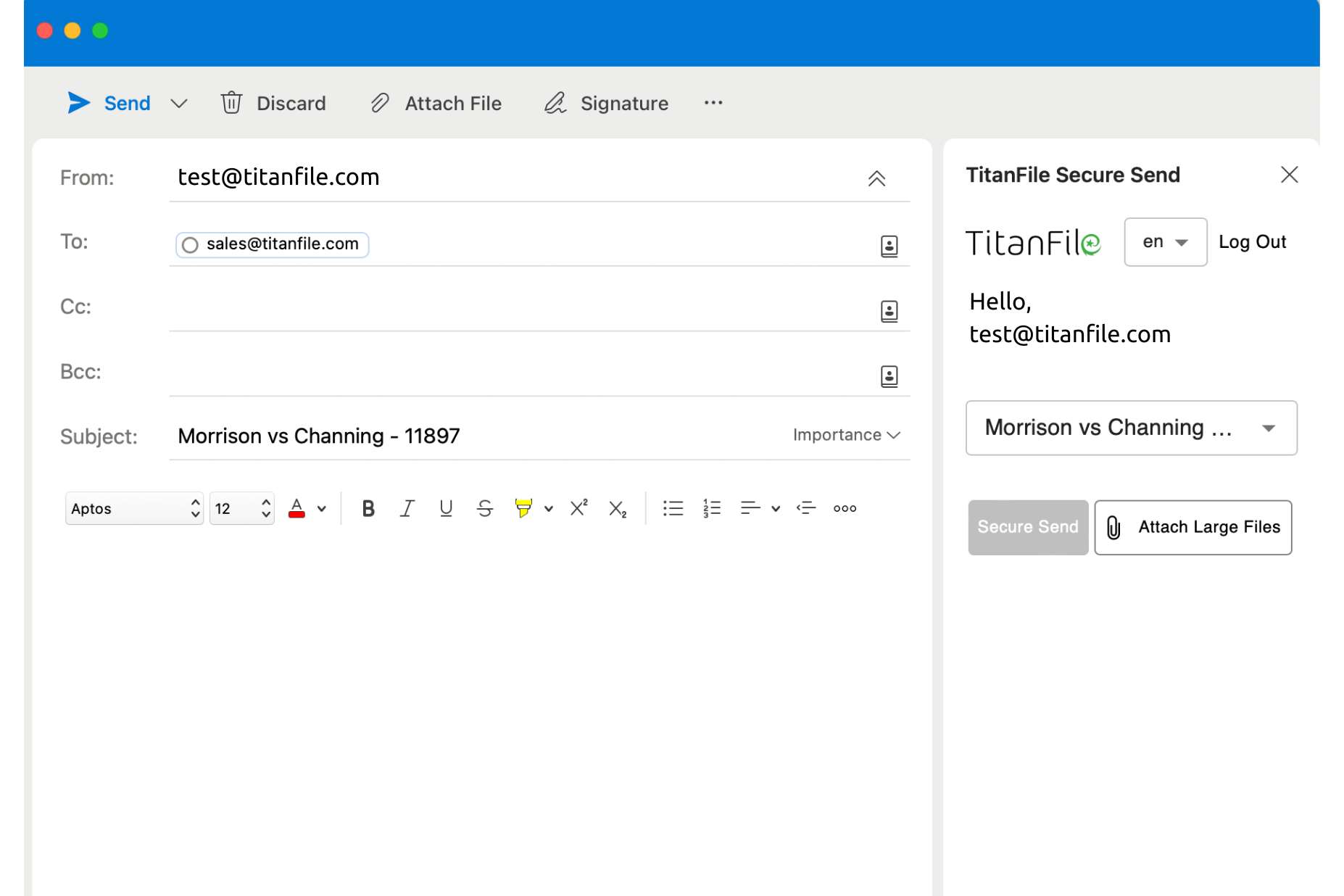Decrease the paragraph indent
This screenshot has height=896, width=1344.
806,508
